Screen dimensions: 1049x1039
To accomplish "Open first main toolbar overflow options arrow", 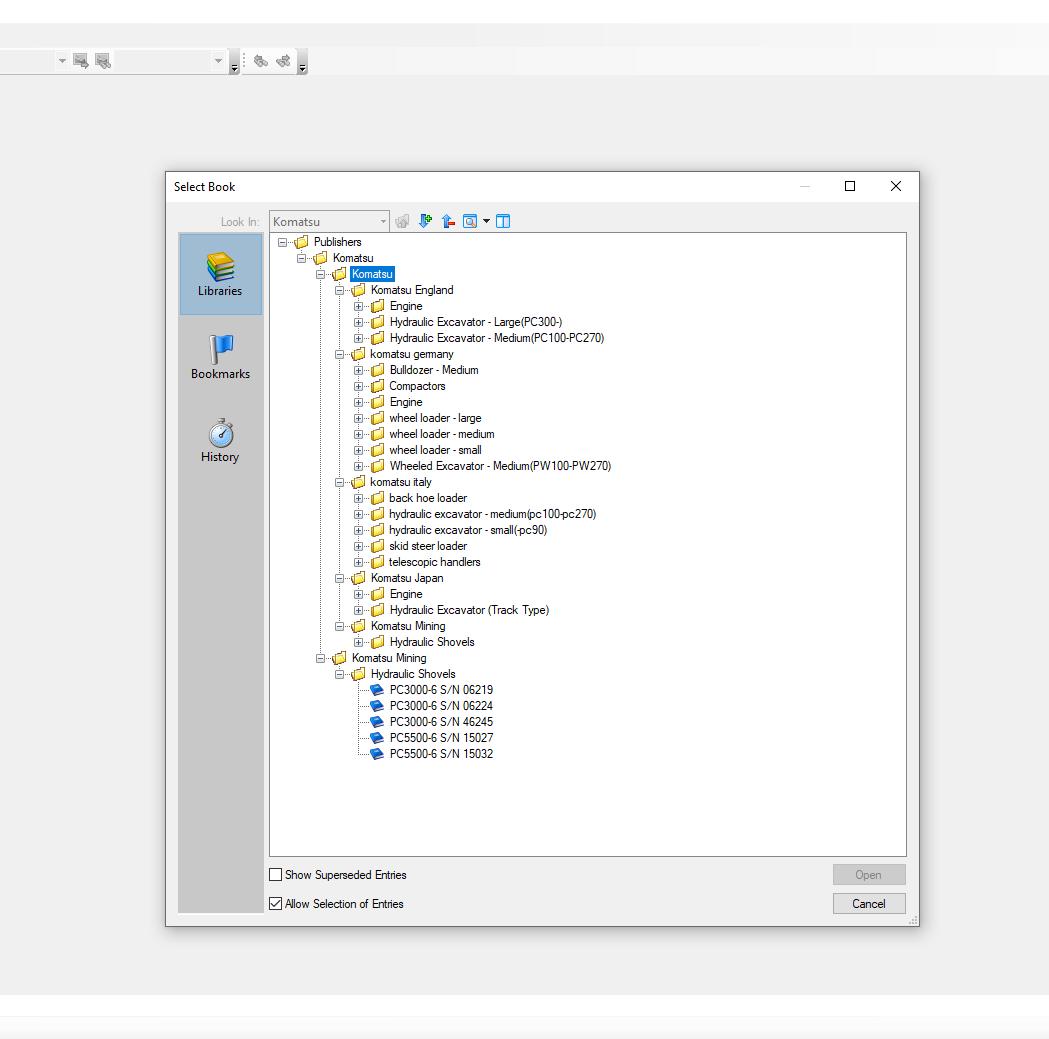I will [x=233, y=62].
